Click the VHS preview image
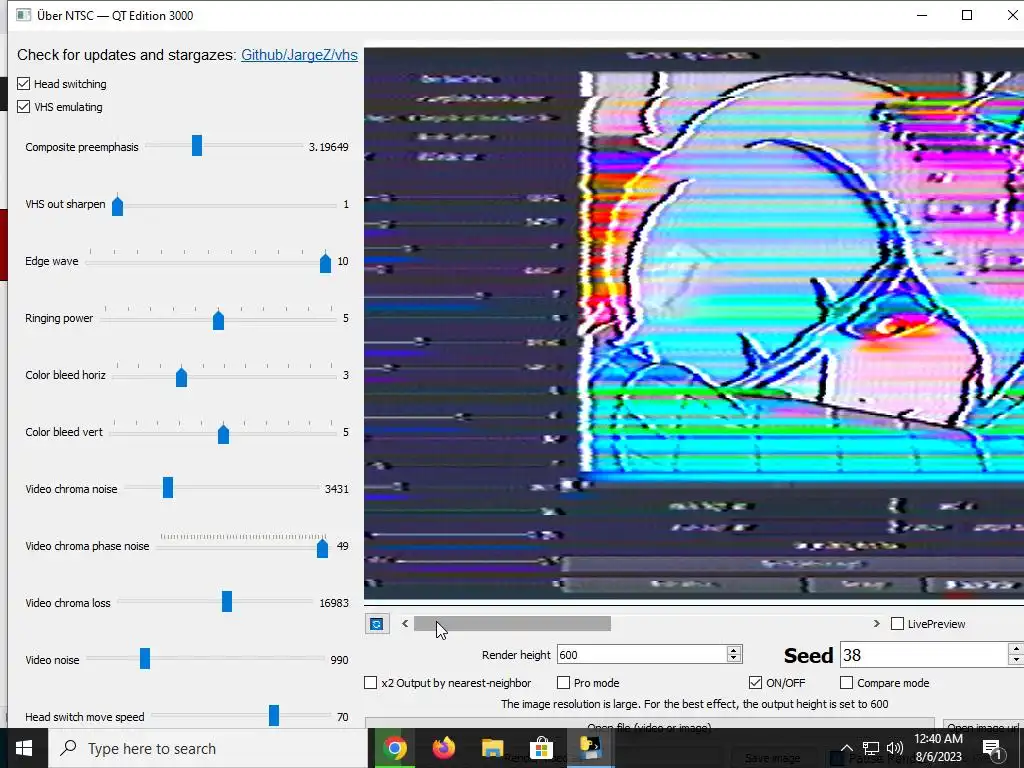The height and width of the screenshot is (768, 1024). tap(694, 323)
